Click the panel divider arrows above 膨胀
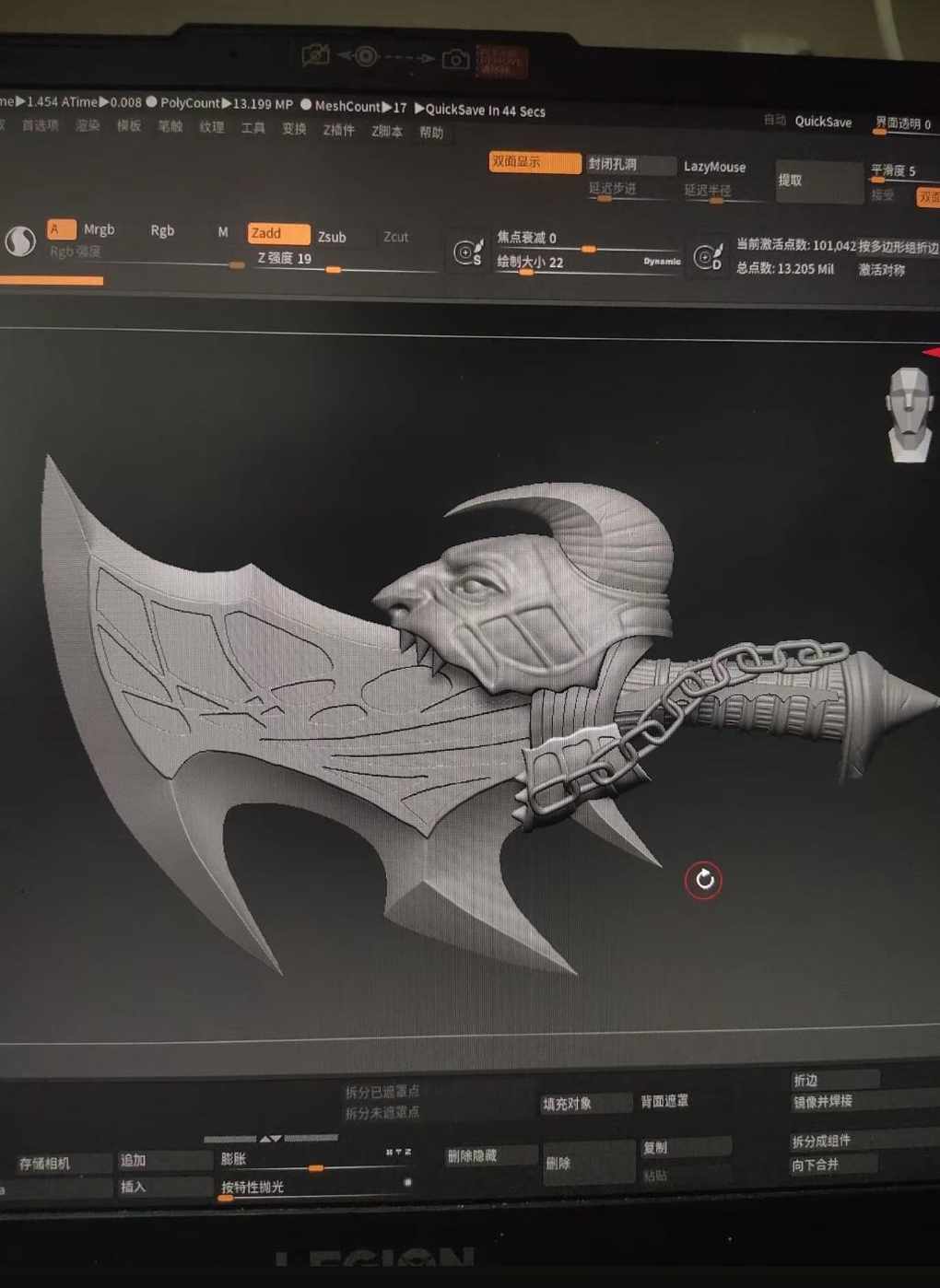Viewport: 940px width, 1288px height. tap(271, 1139)
